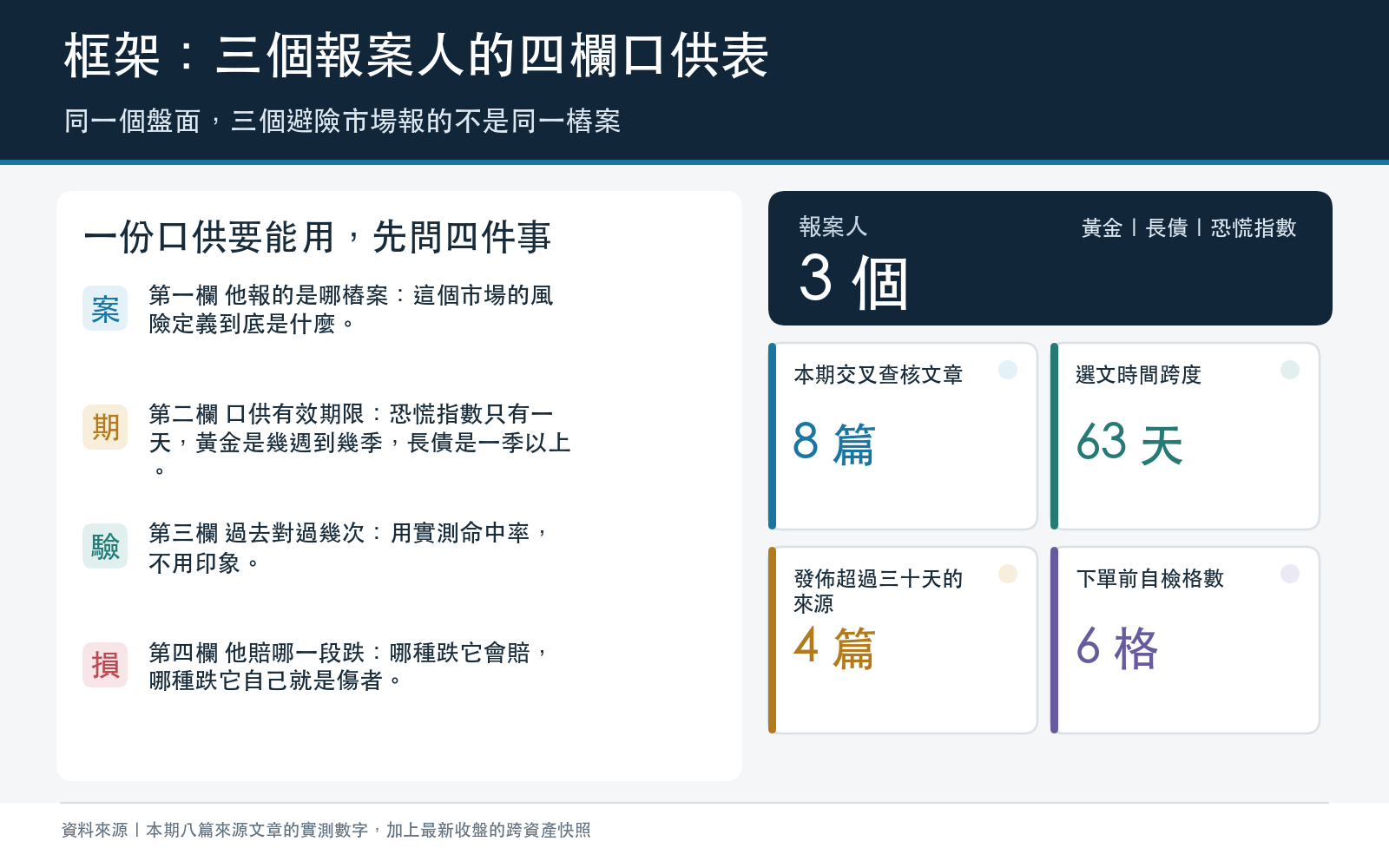
Task: Click the heading 一份口供要能用，先問四件事
Action: pos(317,237)
